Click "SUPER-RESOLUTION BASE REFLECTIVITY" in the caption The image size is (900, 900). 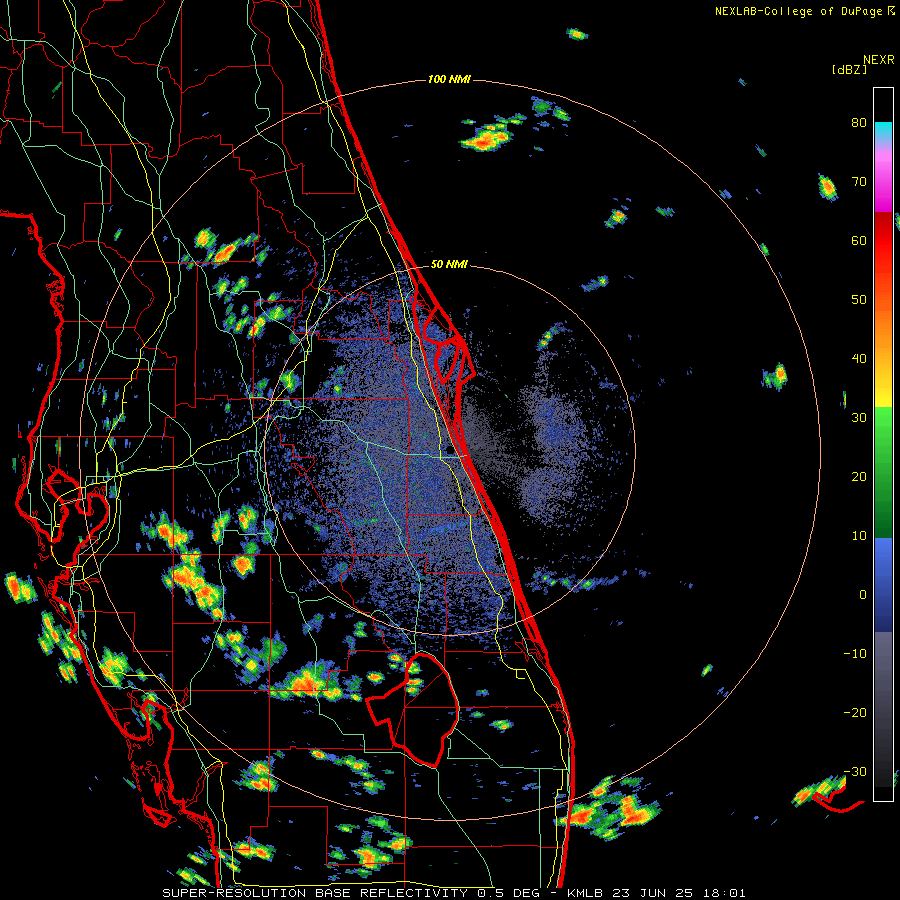(315, 893)
